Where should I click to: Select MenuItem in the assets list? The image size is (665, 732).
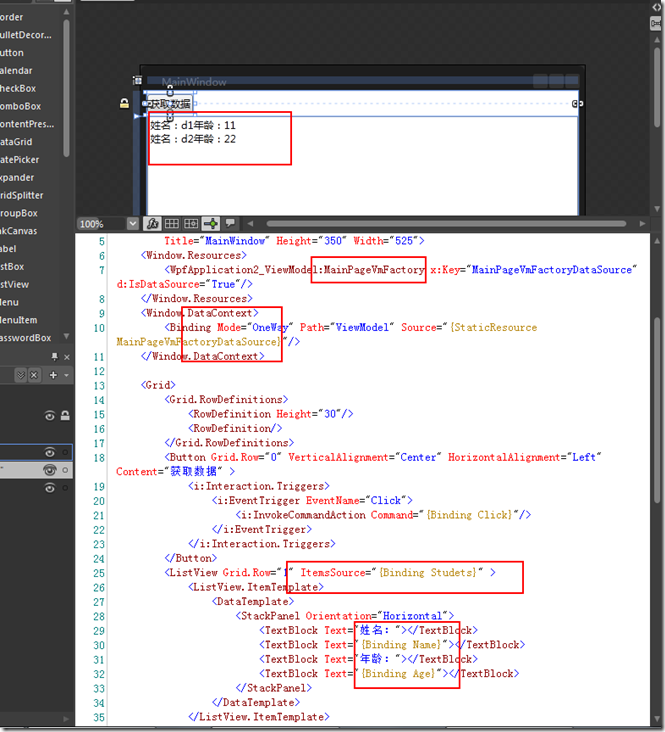coord(19,320)
